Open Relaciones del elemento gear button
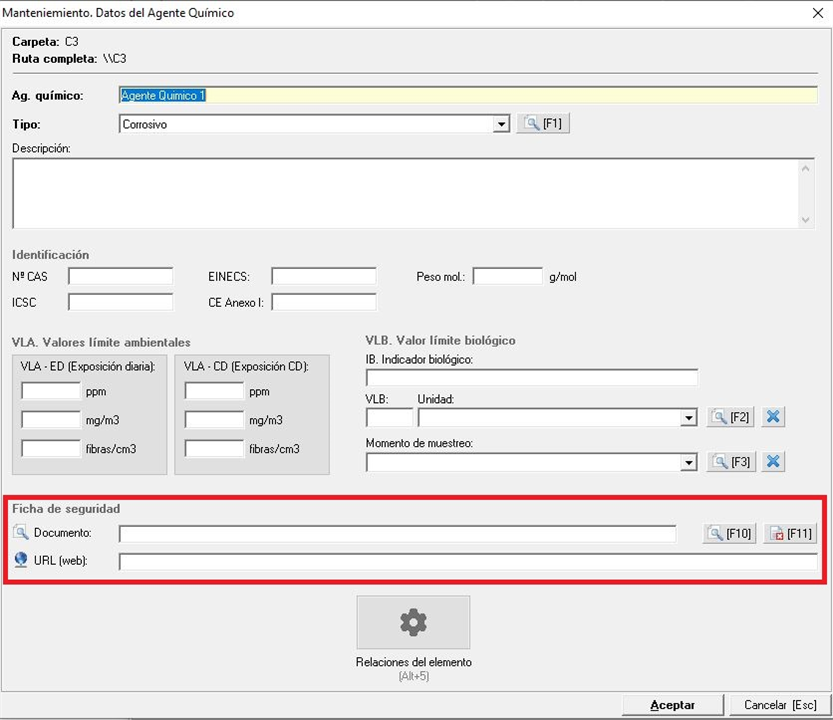 click(413, 622)
